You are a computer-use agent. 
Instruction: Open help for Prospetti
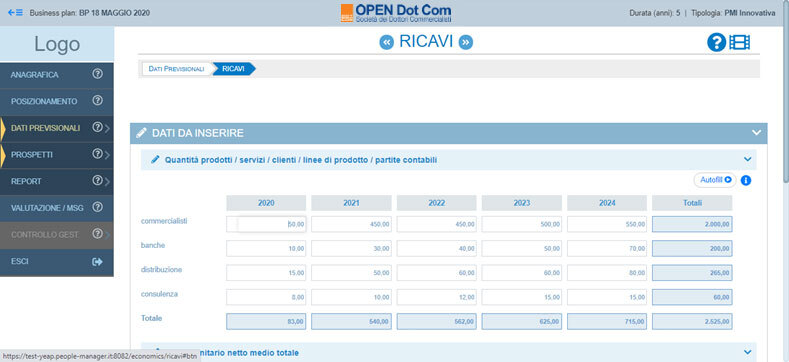[x=98, y=154]
